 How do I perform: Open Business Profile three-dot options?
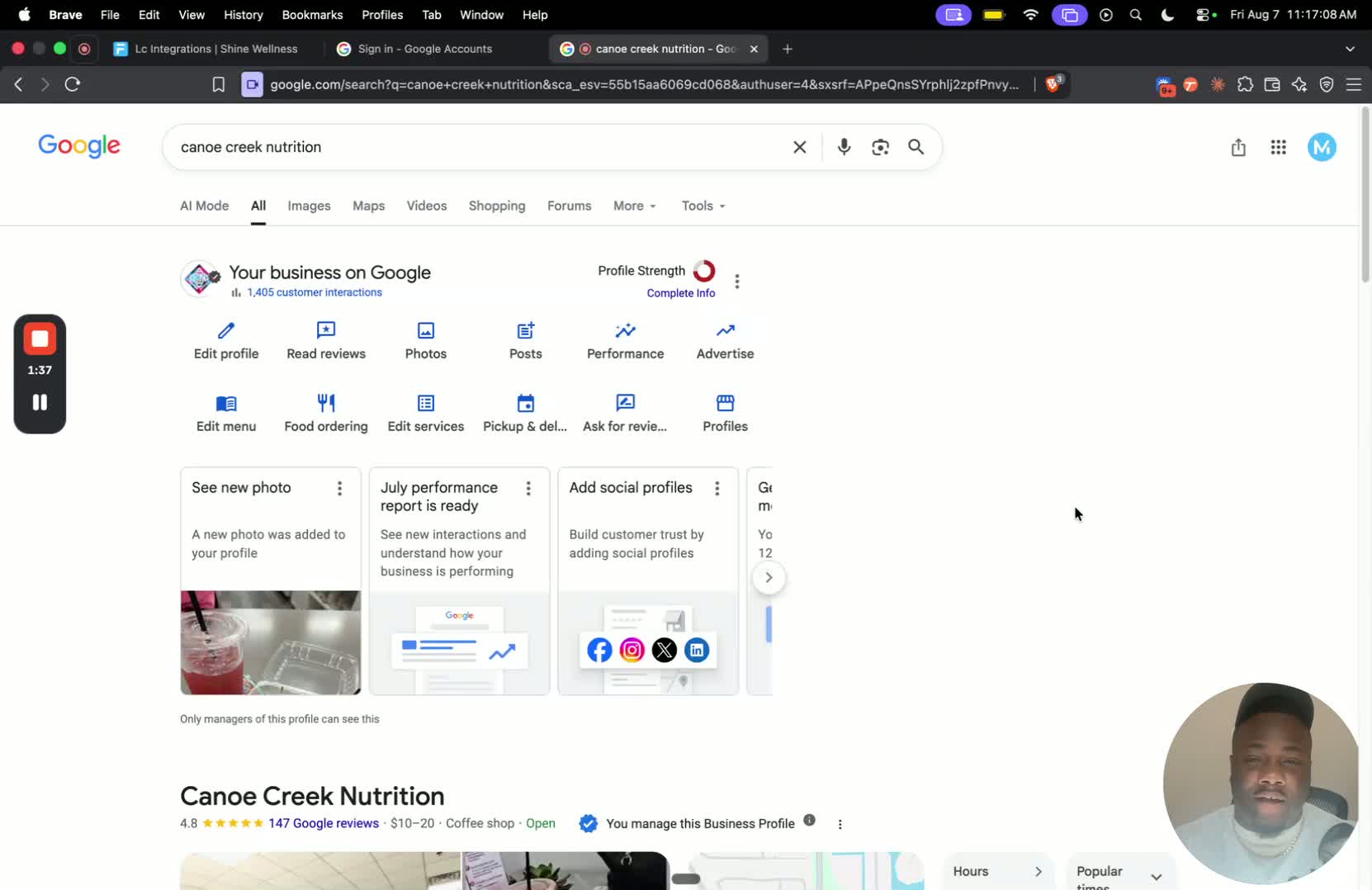click(x=840, y=824)
